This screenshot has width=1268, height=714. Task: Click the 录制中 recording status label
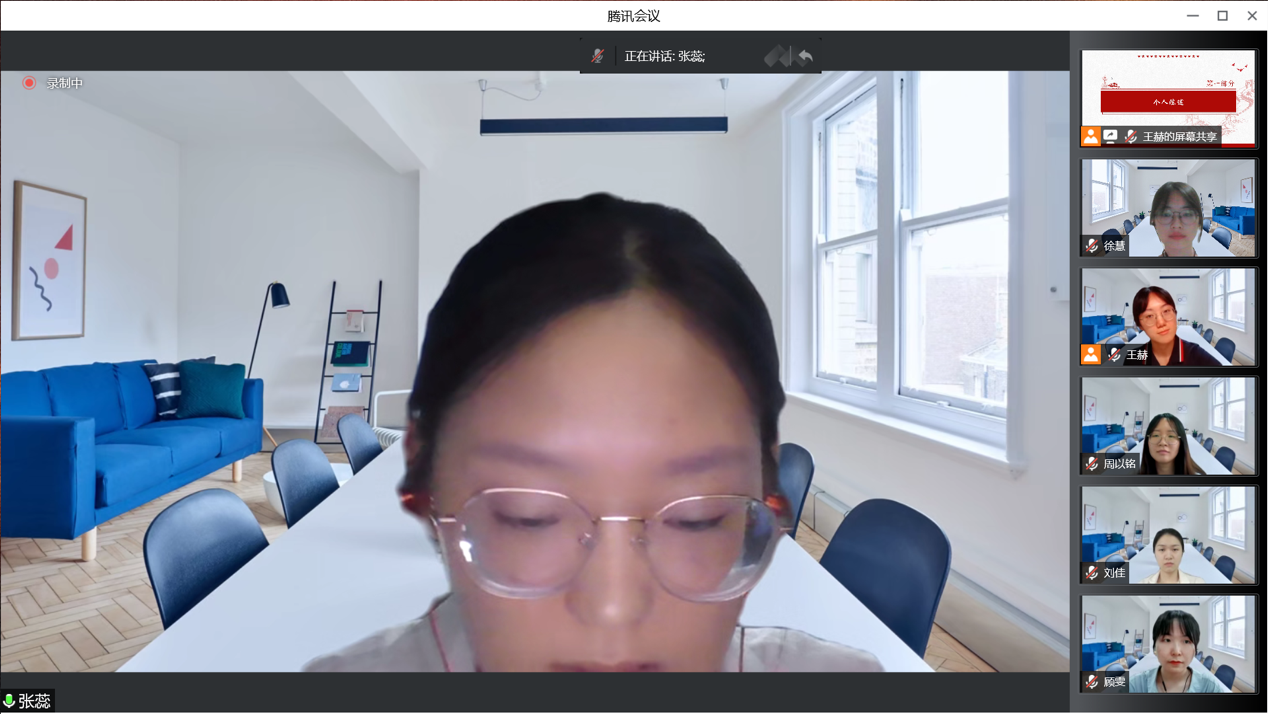pos(65,83)
